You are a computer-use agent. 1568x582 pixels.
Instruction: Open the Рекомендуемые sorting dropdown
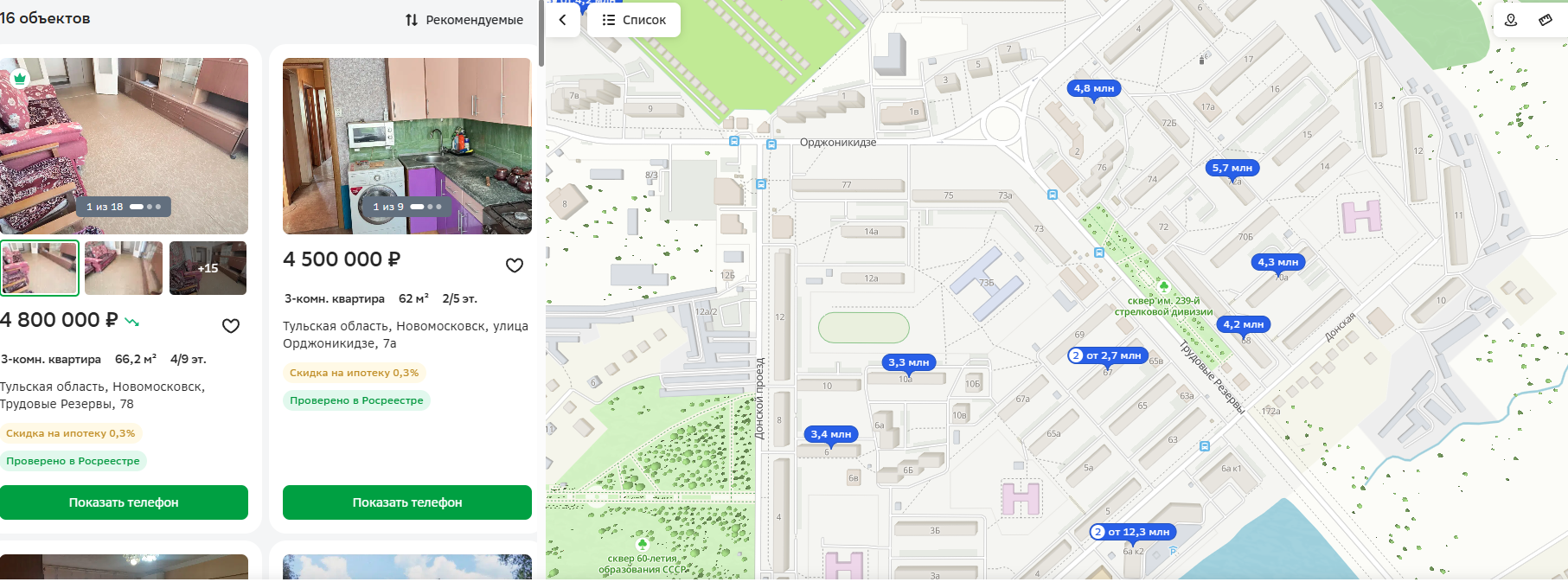point(464,20)
